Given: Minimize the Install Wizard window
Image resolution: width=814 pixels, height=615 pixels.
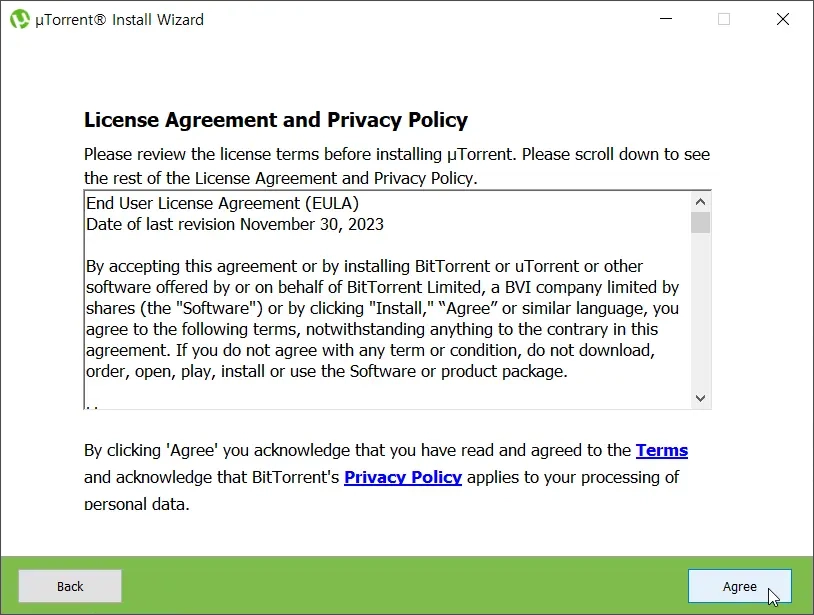Looking at the screenshot, I should click(x=666, y=19).
